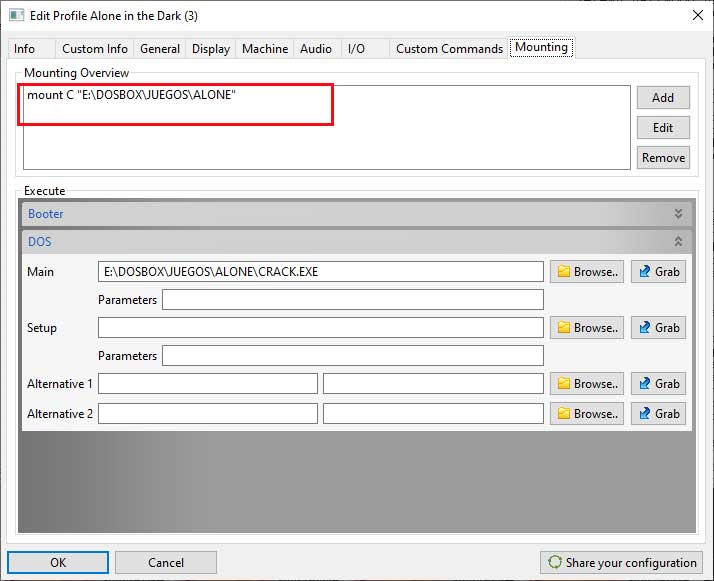The width and height of the screenshot is (714, 581).
Task: Switch to the Display tab
Action: coord(211,49)
